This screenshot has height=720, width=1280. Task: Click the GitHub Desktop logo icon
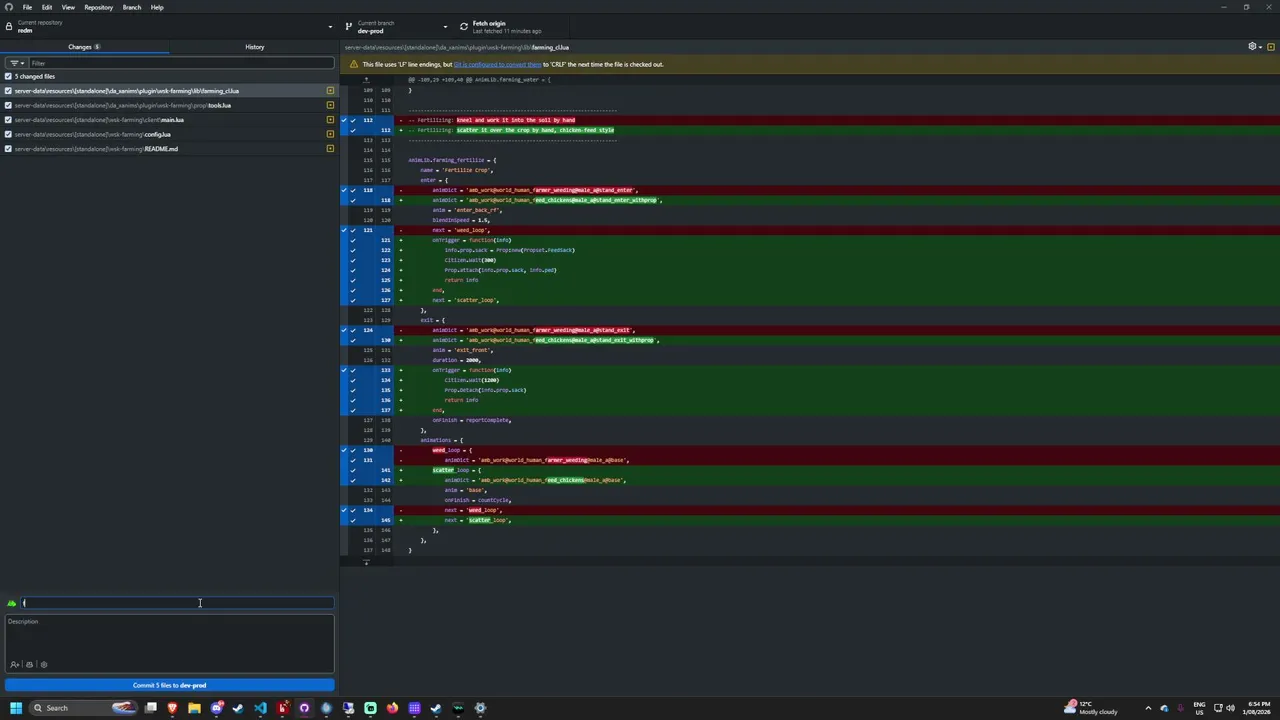8,7
